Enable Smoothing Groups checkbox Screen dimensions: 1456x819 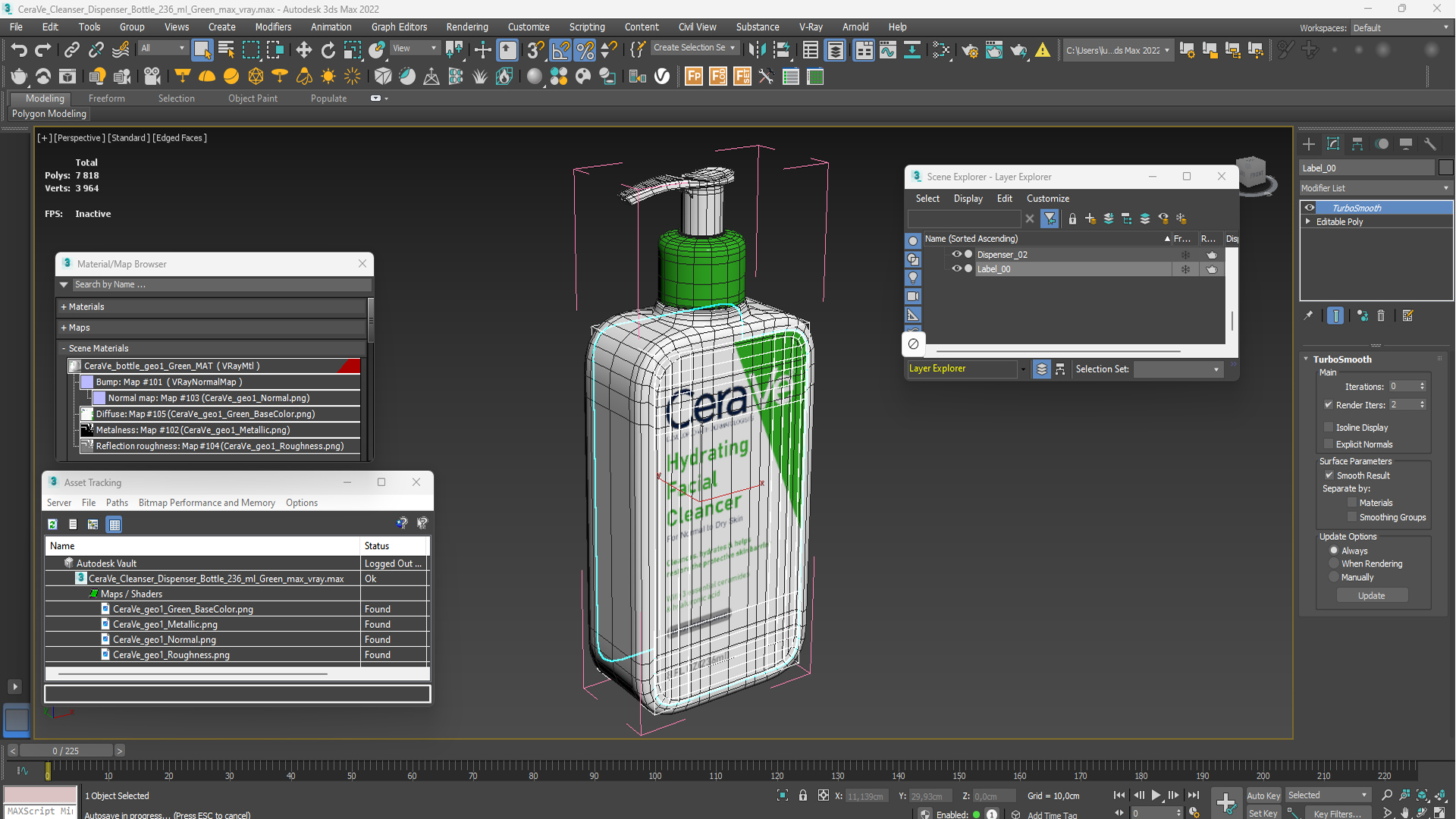pyautogui.click(x=1352, y=517)
